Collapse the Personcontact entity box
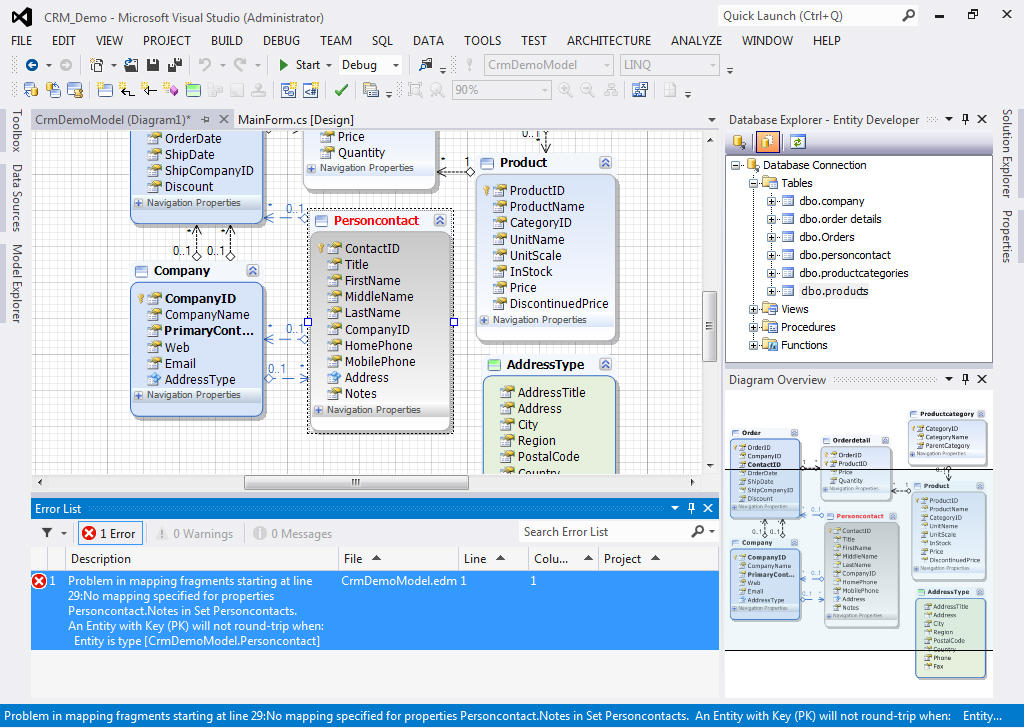The image size is (1024, 728). click(x=440, y=221)
